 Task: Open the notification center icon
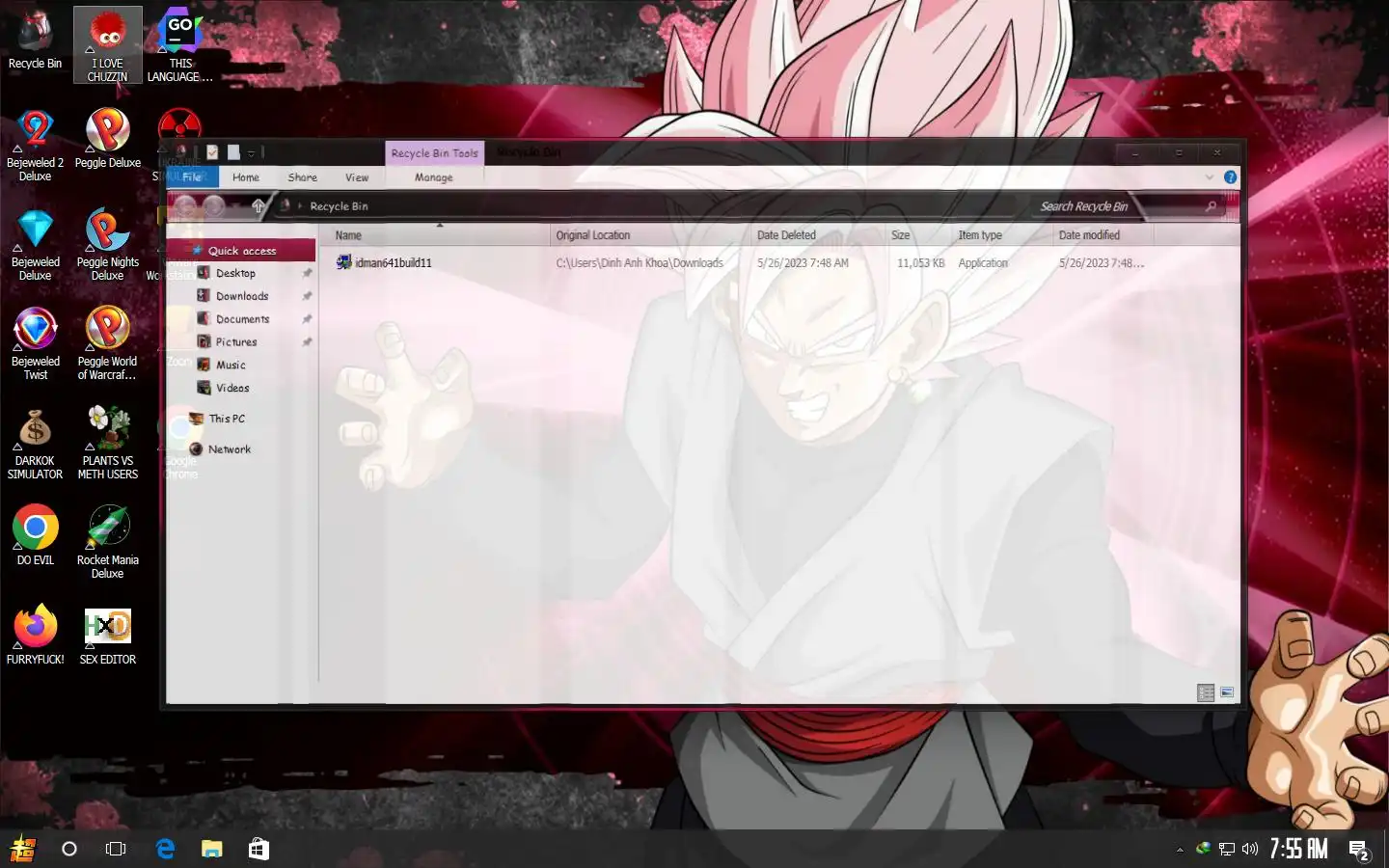coord(1360,850)
